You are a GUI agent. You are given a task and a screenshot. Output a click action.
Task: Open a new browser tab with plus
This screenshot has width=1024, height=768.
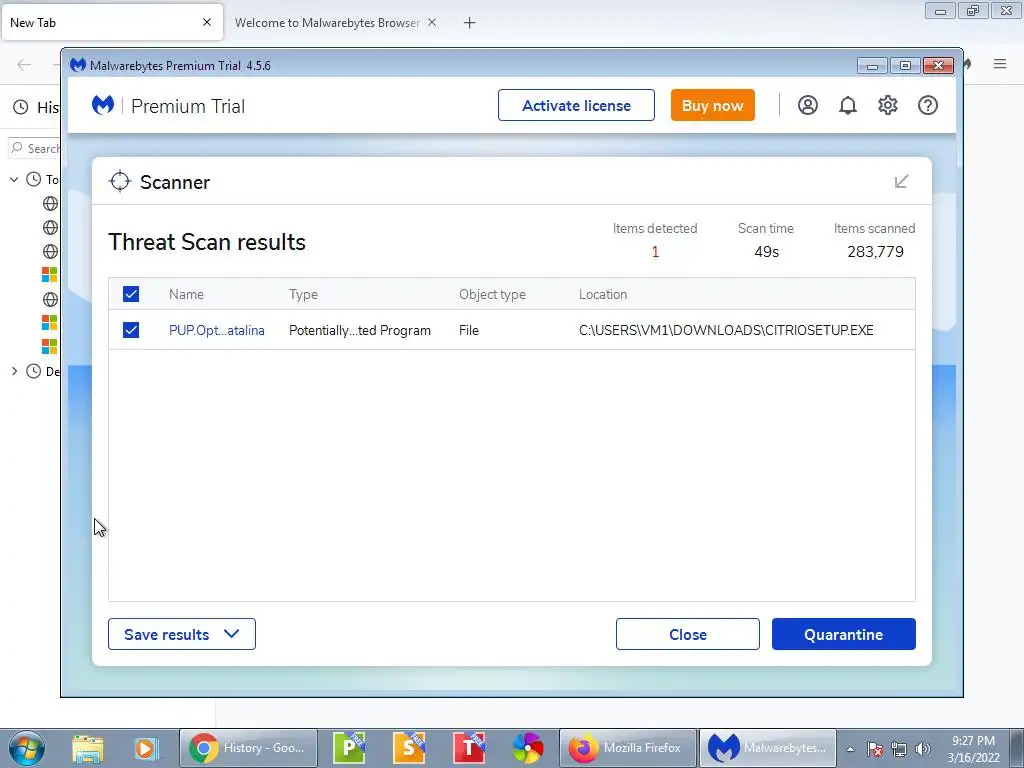point(469,23)
